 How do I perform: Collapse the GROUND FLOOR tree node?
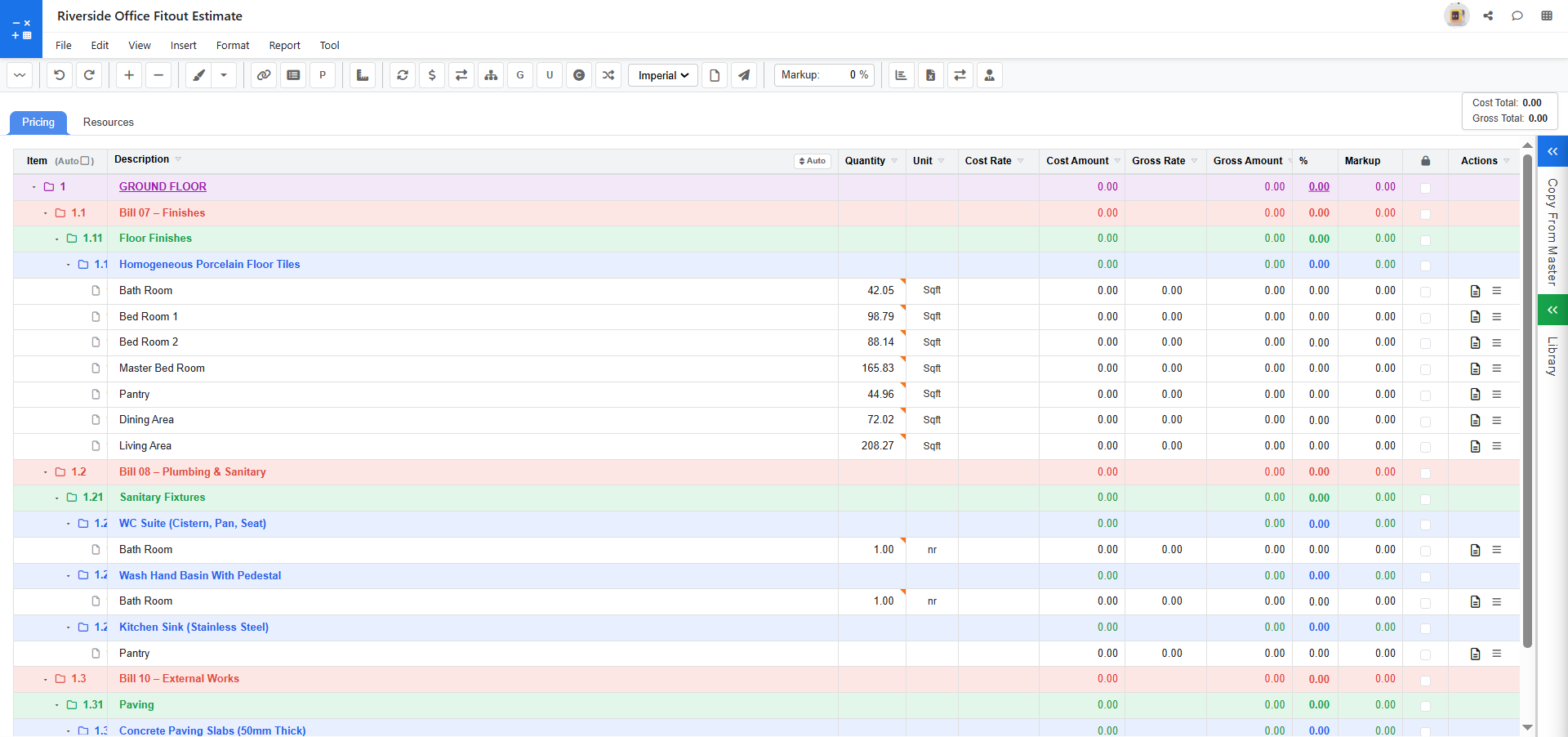[x=34, y=187]
